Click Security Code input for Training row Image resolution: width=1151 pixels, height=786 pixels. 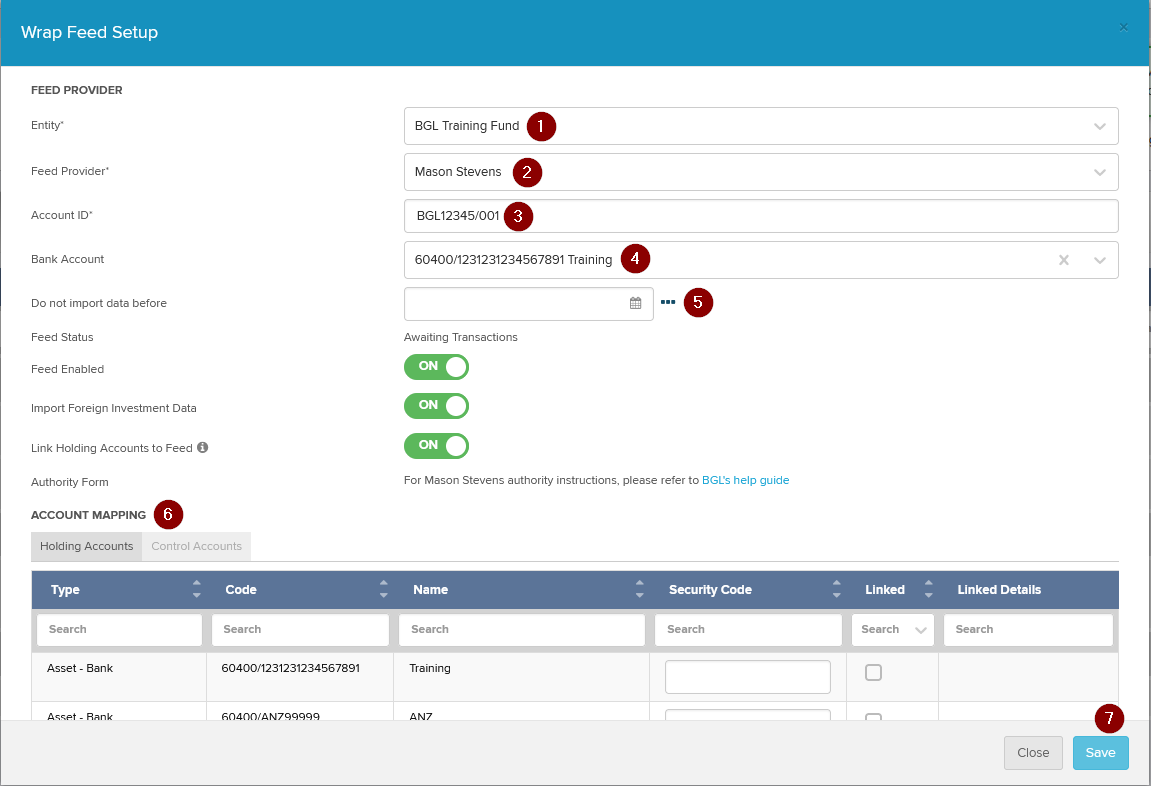pyautogui.click(x=747, y=677)
